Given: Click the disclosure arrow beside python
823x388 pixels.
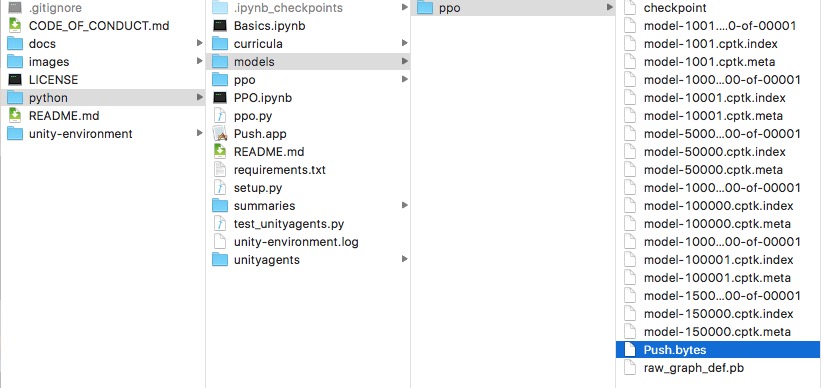Looking at the screenshot, I should [199, 97].
